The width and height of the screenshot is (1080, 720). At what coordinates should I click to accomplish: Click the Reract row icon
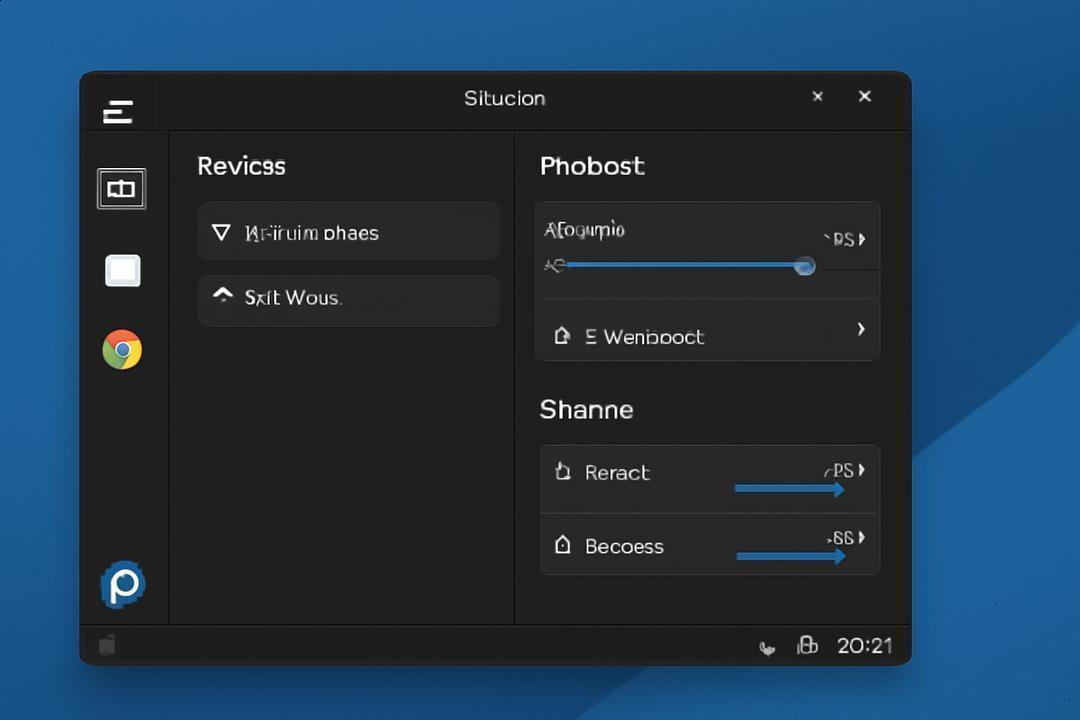(563, 471)
